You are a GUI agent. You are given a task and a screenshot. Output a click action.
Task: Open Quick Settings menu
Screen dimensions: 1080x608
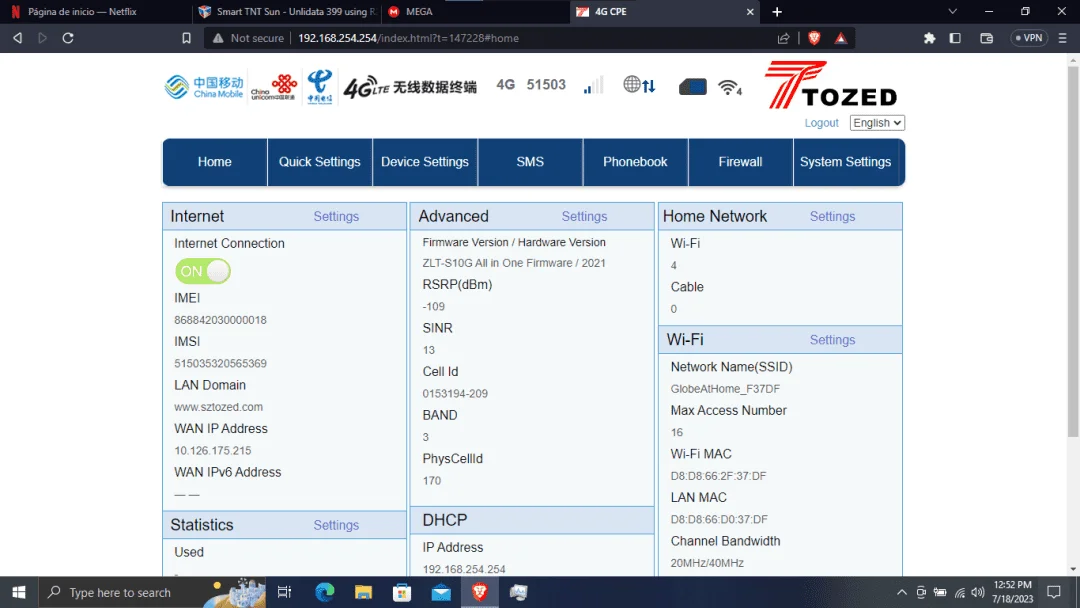pyautogui.click(x=320, y=162)
